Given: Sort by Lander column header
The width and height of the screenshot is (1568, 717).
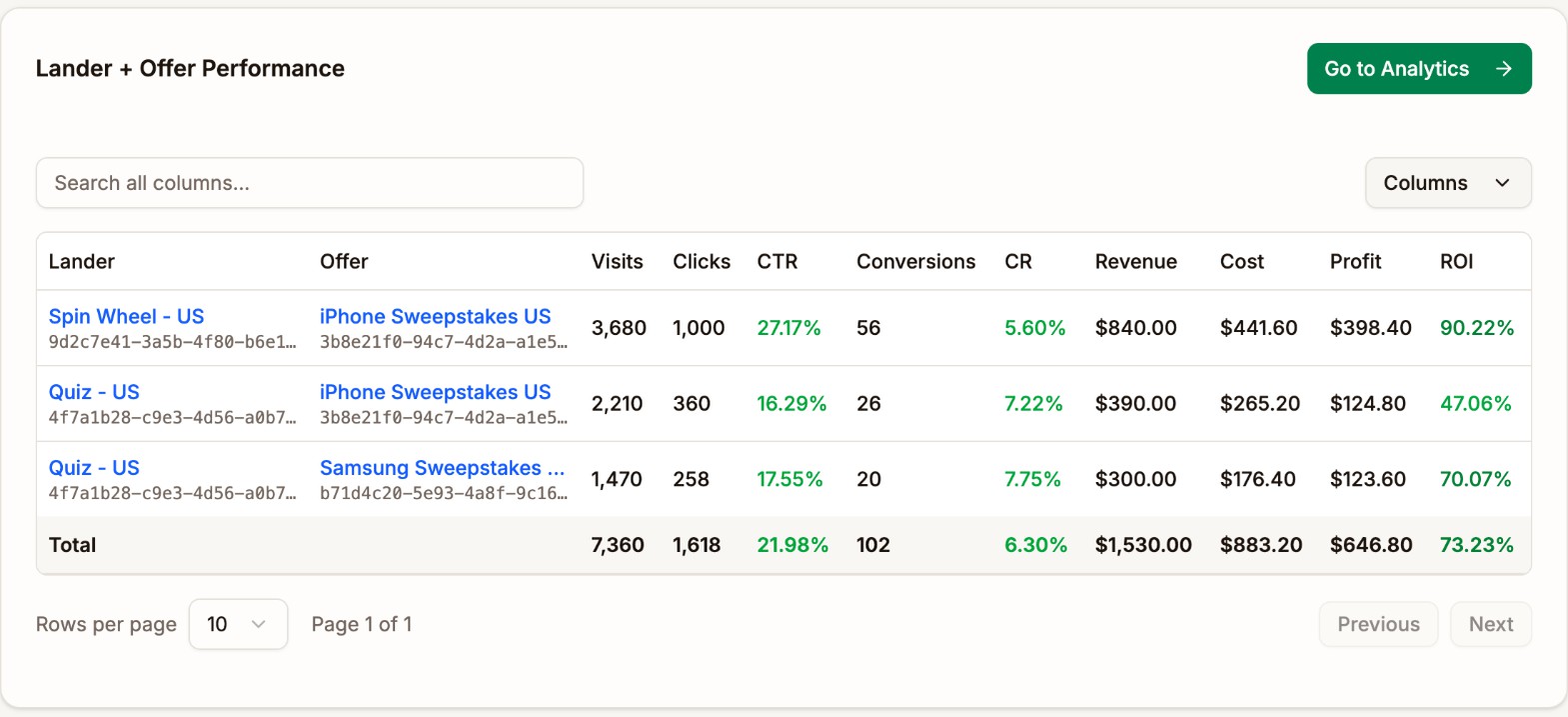Looking at the screenshot, I should pyautogui.click(x=82, y=261).
